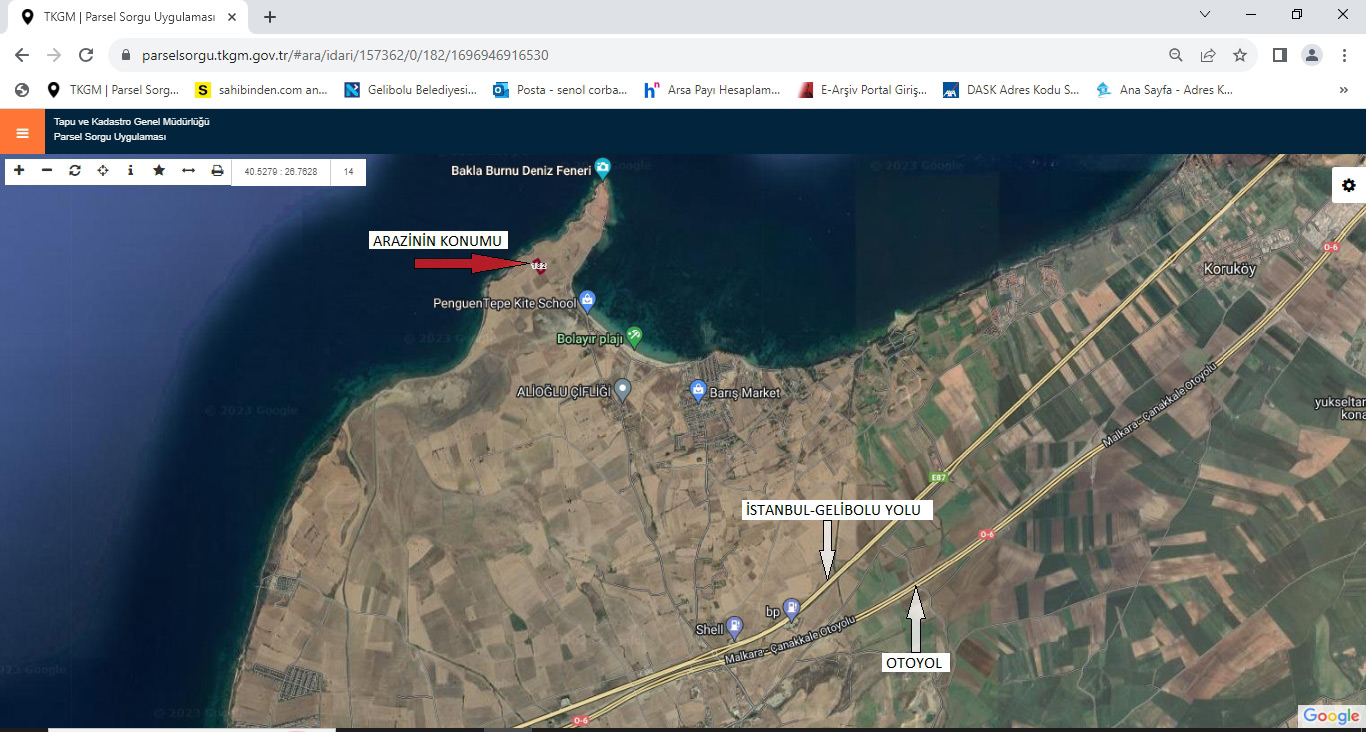
Task: Zoom out with the minus icon
Action: click(47, 171)
